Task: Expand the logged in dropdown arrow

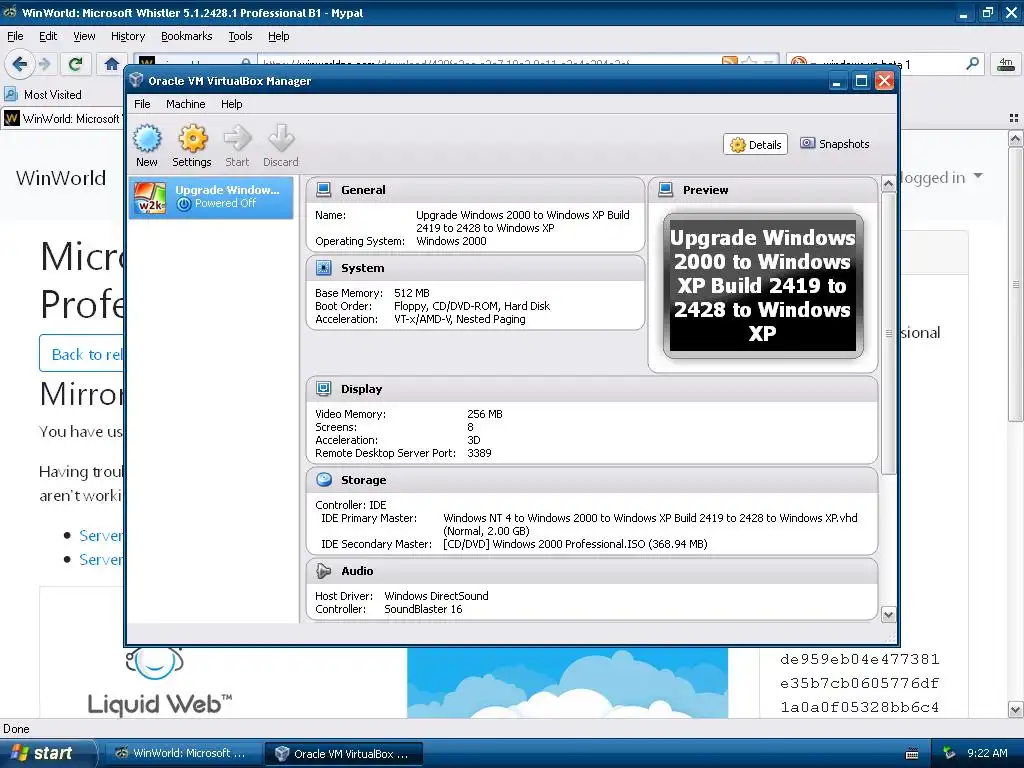Action: 978,176
